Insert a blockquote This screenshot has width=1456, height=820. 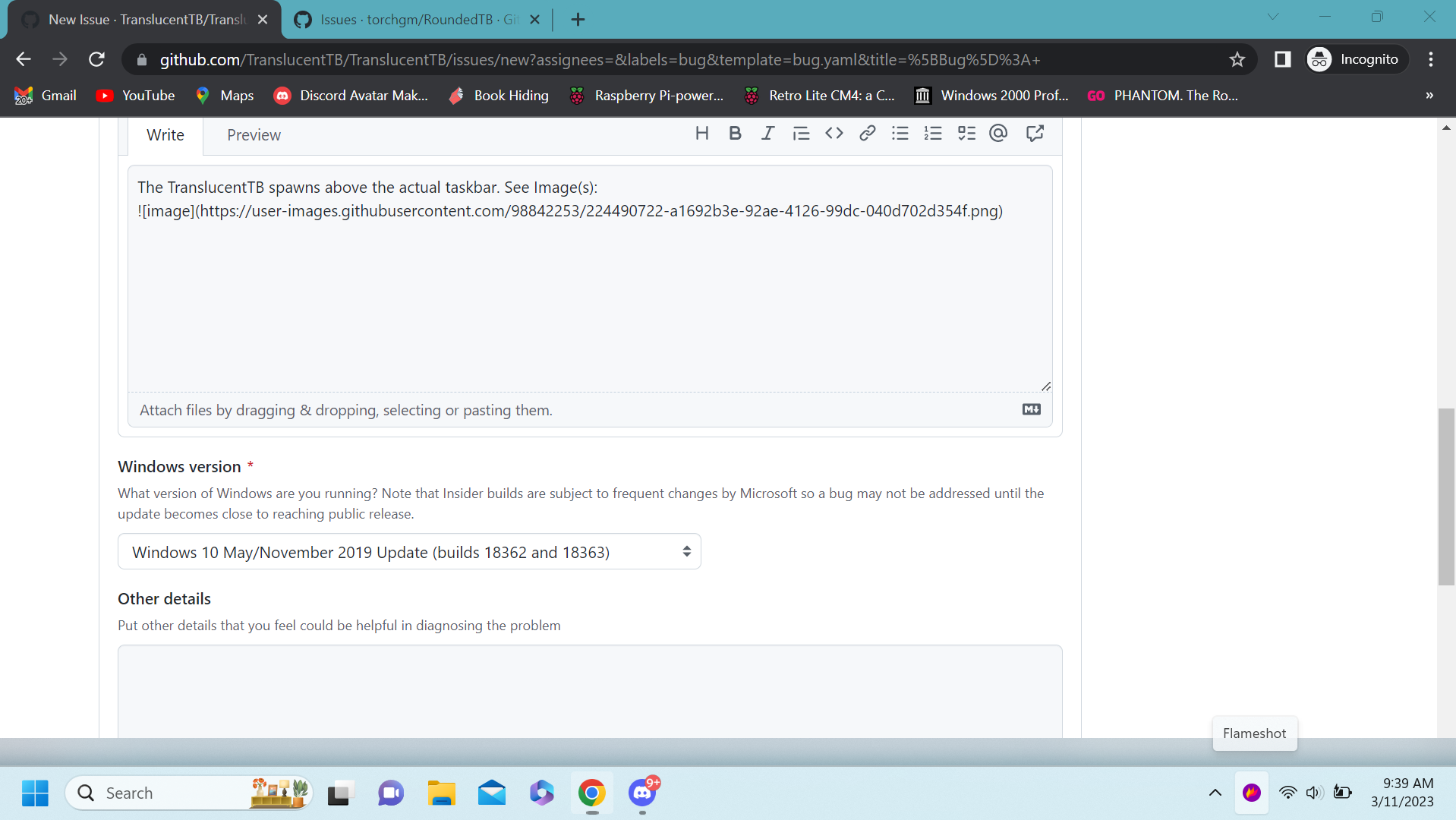click(801, 133)
